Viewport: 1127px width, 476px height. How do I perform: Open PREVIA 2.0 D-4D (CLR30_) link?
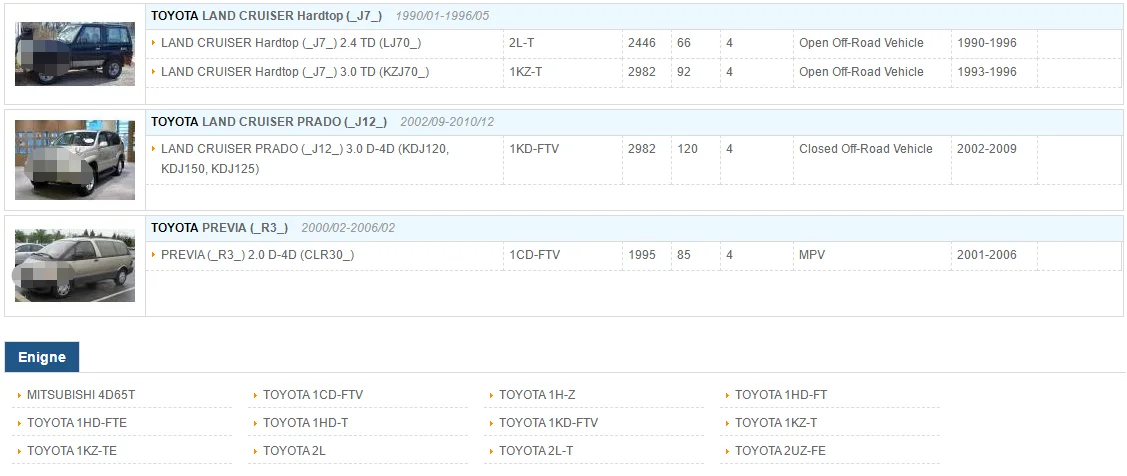[x=257, y=255]
